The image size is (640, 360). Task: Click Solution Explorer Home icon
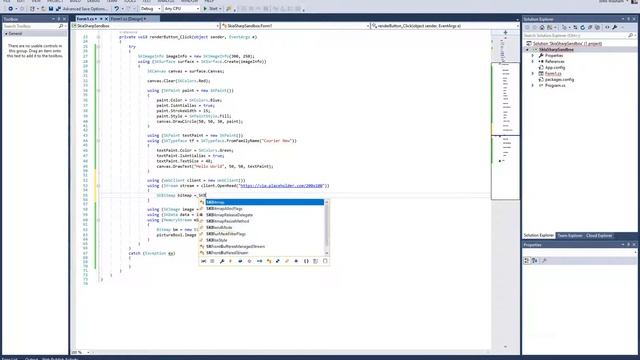pos(542,27)
